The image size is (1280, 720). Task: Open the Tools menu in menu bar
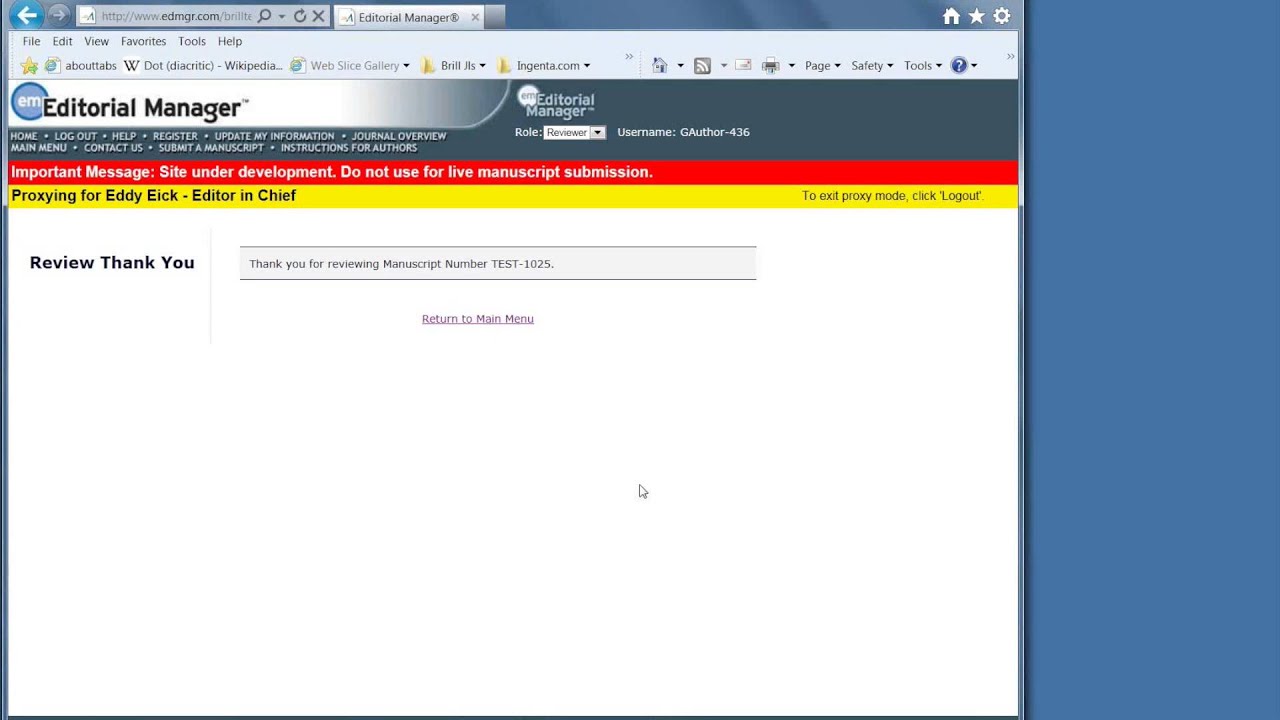tap(192, 41)
